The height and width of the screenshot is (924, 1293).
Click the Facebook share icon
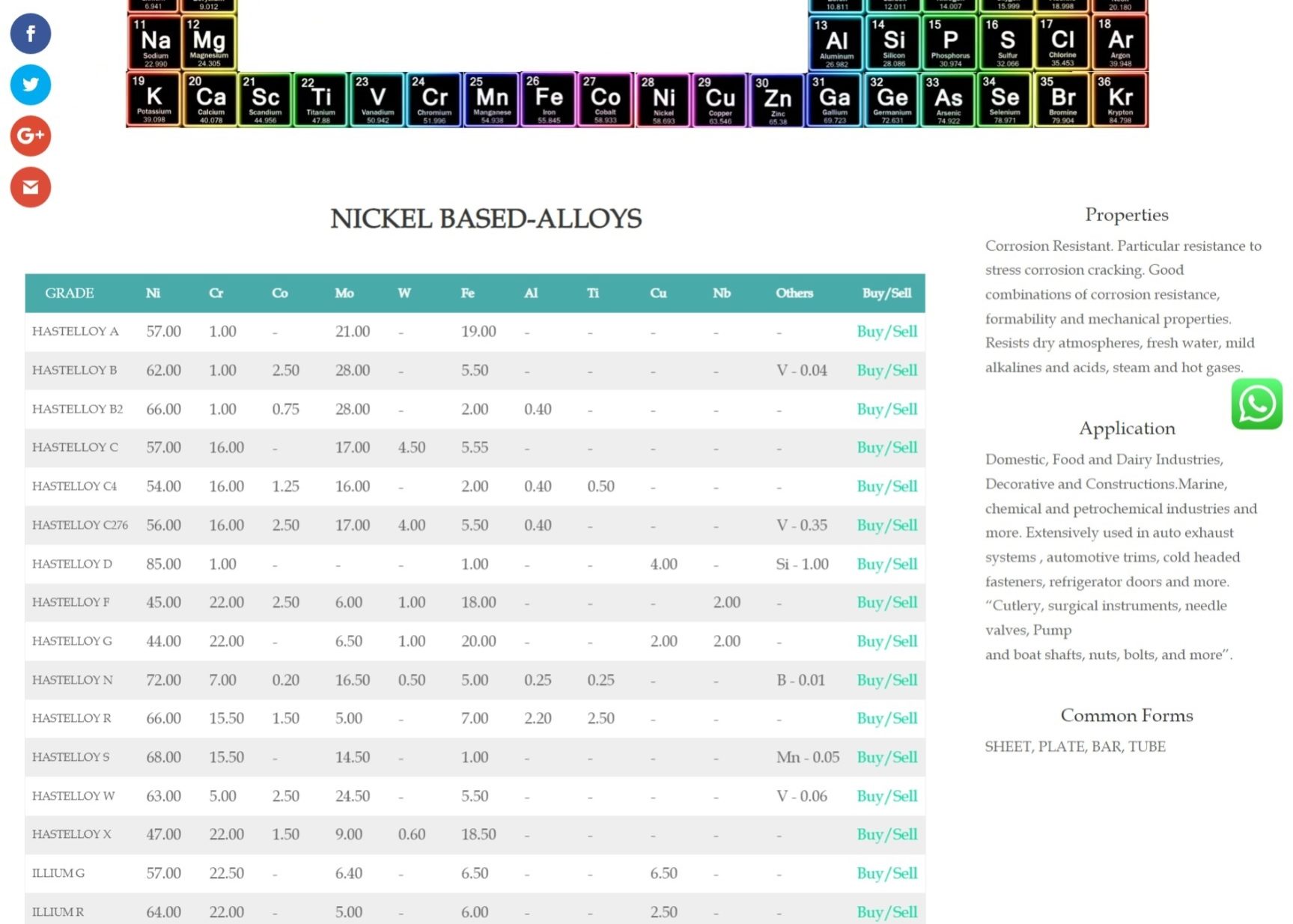(x=31, y=34)
